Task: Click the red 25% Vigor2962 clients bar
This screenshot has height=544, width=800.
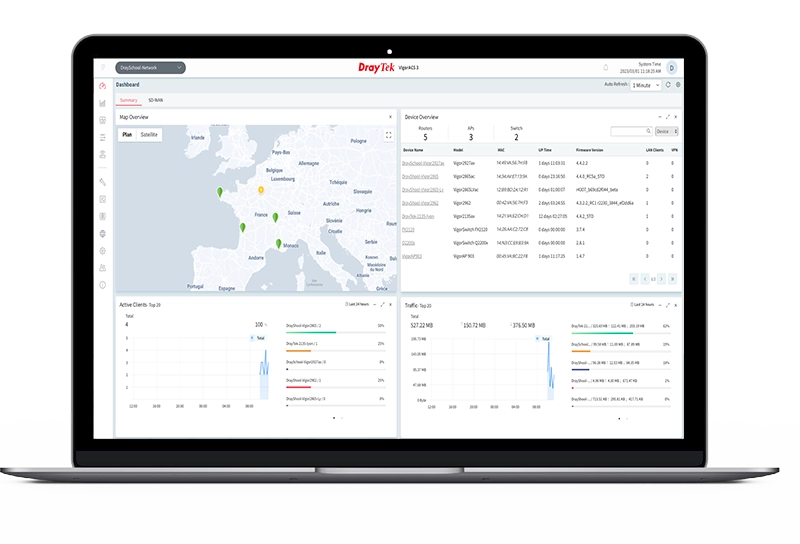Action: point(298,387)
